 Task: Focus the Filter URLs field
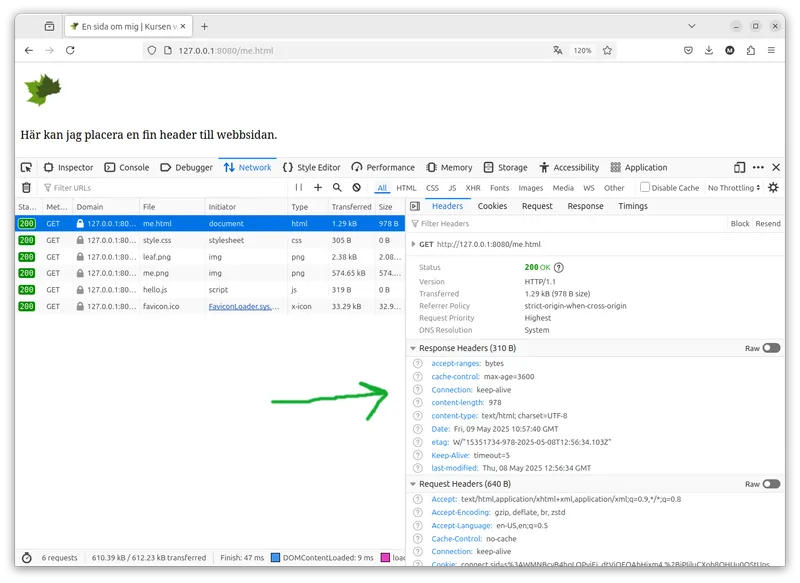coord(163,188)
